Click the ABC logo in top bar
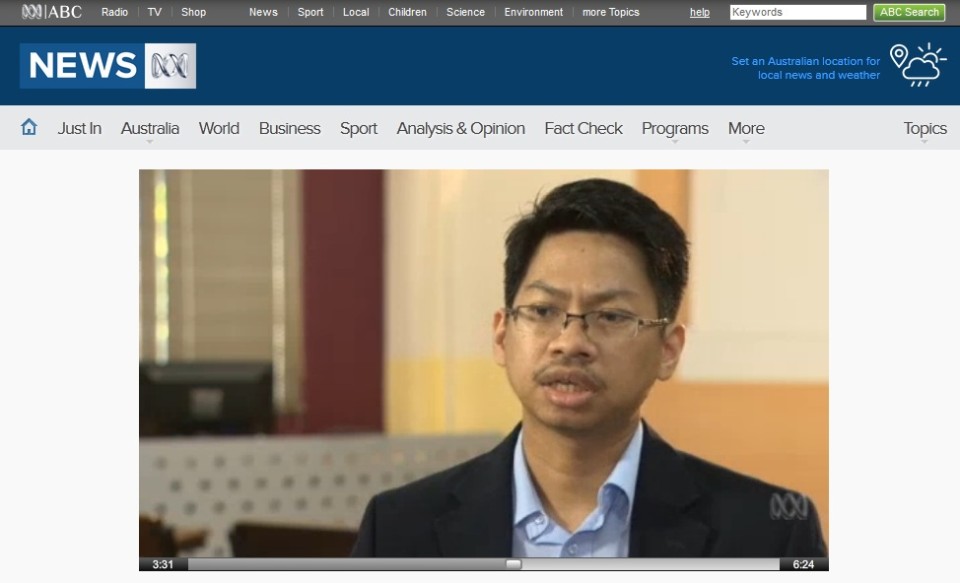The image size is (960, 583). pos(51,12)
